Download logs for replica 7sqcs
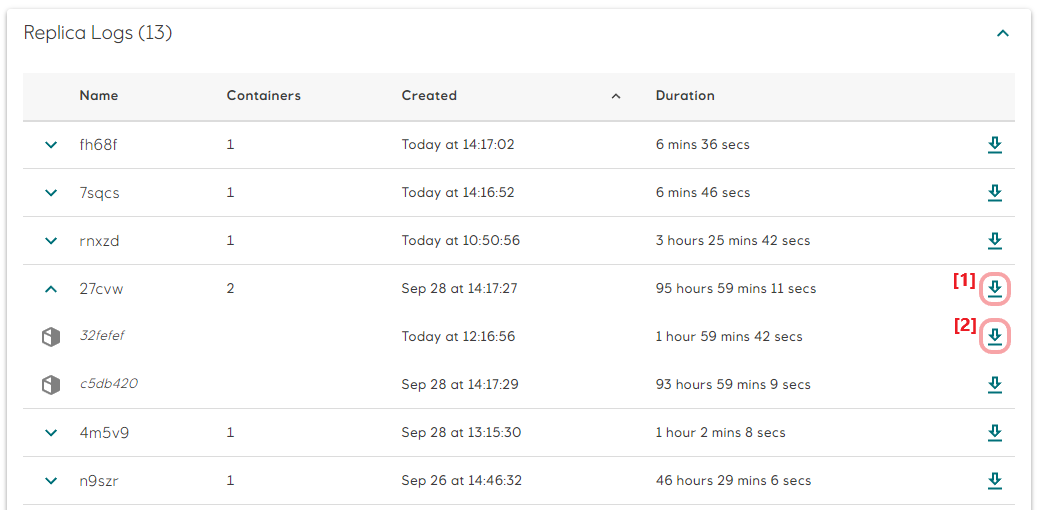This screenshot has width=1038, height=510. (994, 193)
